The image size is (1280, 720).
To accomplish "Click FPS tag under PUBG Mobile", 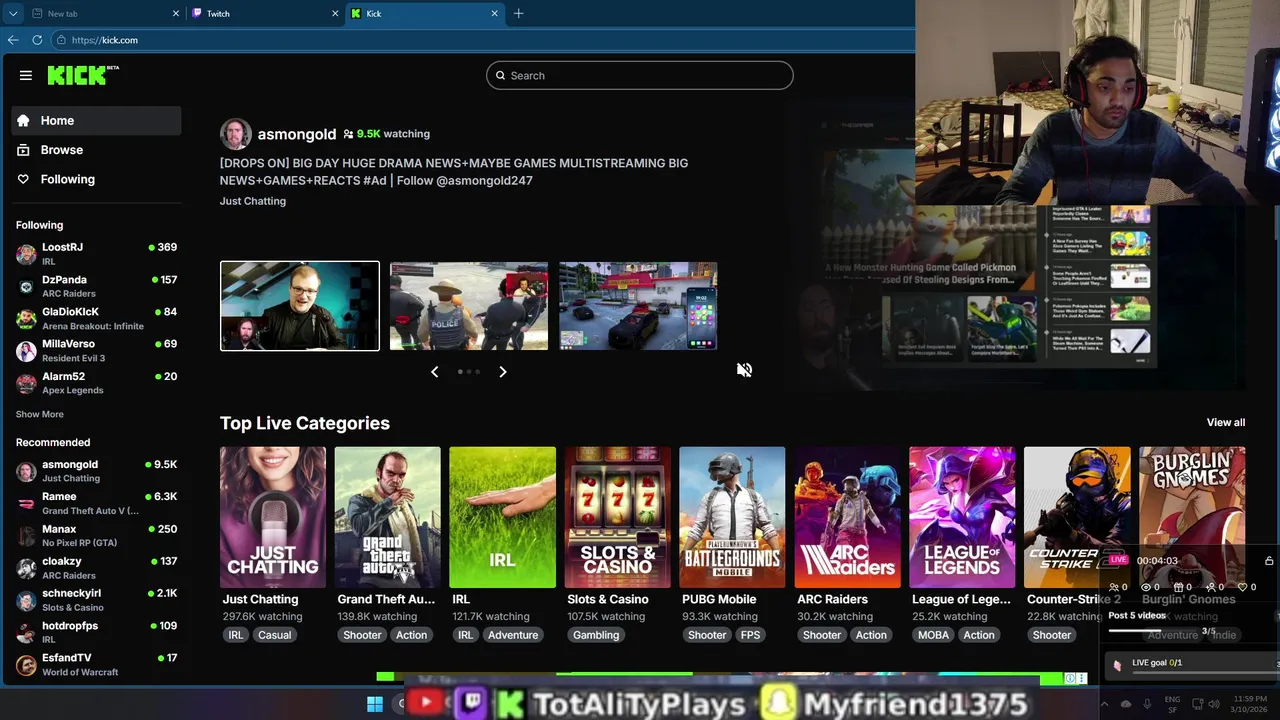I will [x=750, y=635].
